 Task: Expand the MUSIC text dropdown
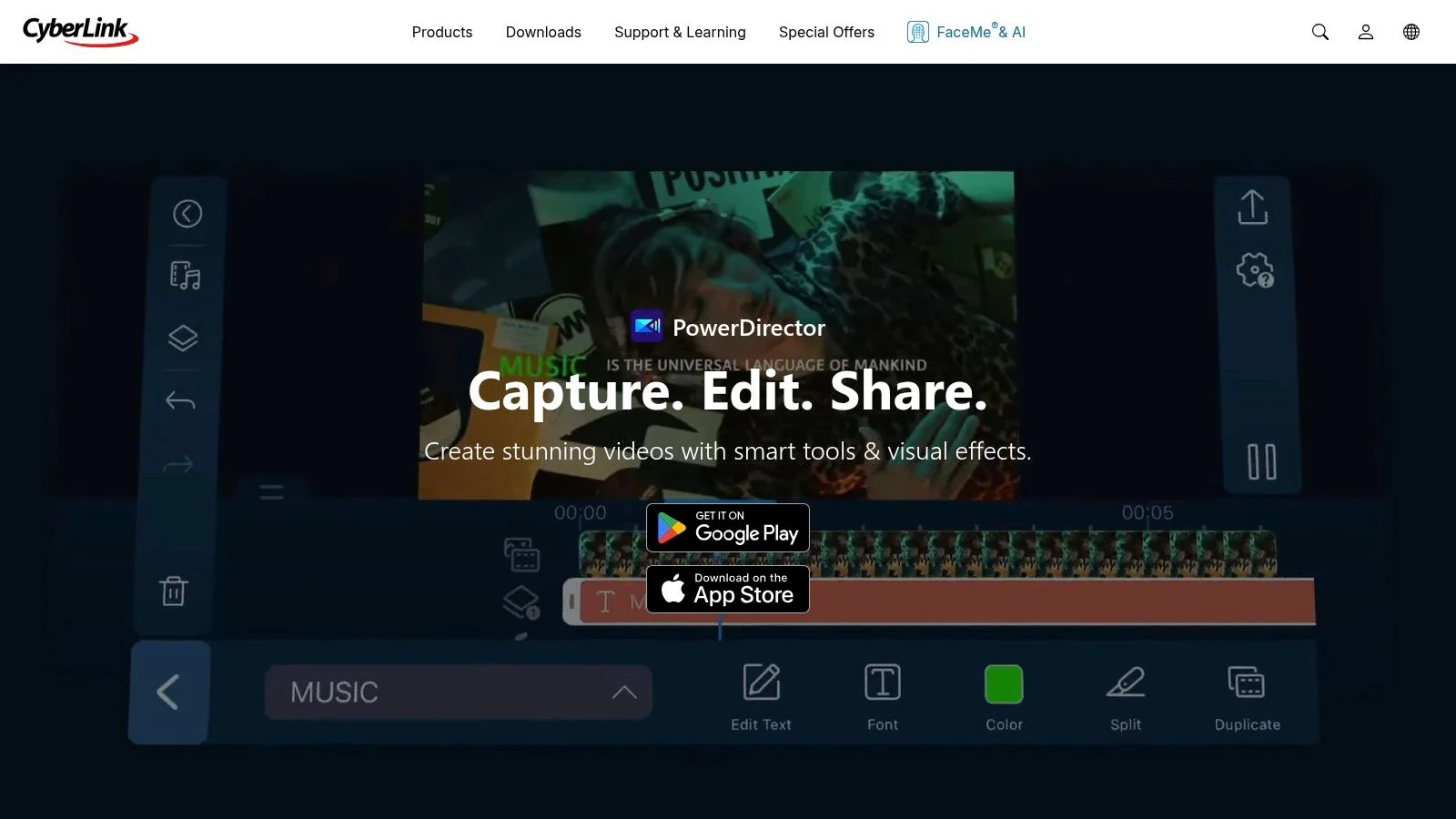click(x=458, y=693)
